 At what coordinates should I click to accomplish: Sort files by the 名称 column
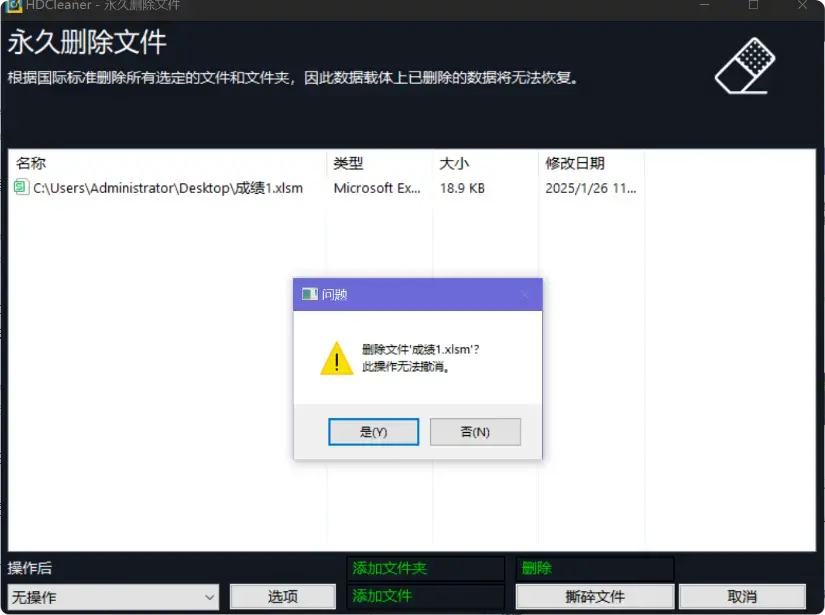coord(27,162)
